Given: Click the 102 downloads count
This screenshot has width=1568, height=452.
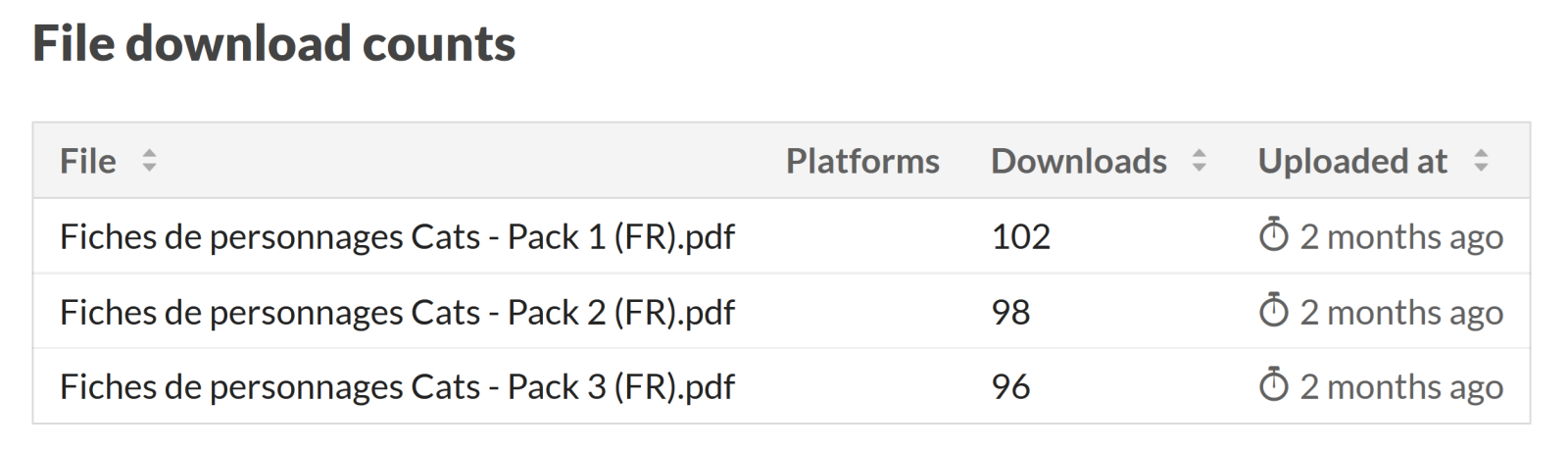Looking at the screenshot, I should 1020,236.
